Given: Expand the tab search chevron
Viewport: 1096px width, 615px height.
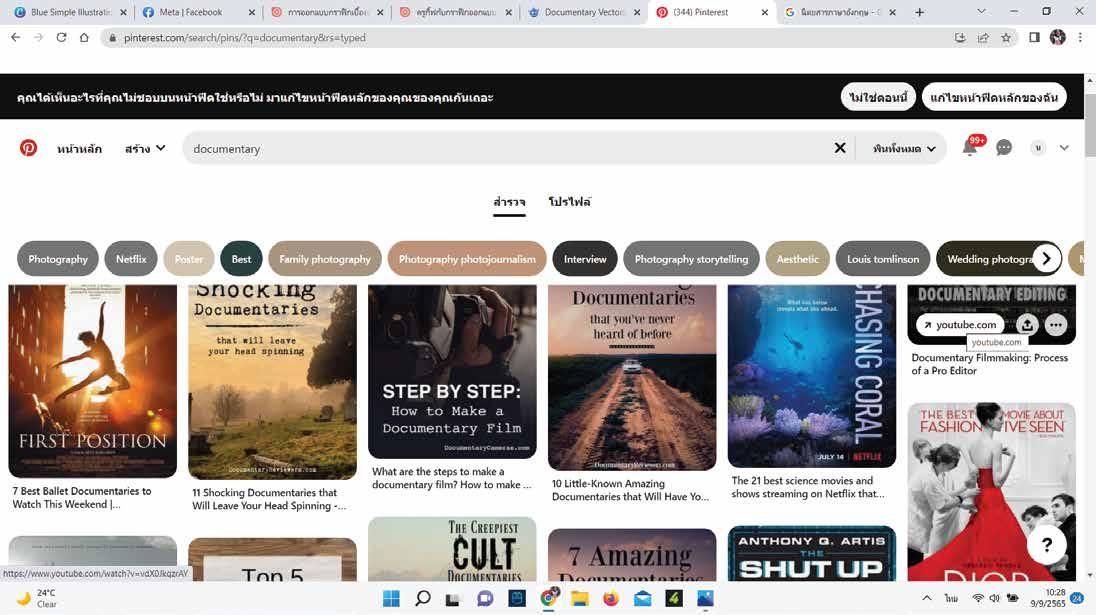Looking at the screenshot, I should (981, 12).
